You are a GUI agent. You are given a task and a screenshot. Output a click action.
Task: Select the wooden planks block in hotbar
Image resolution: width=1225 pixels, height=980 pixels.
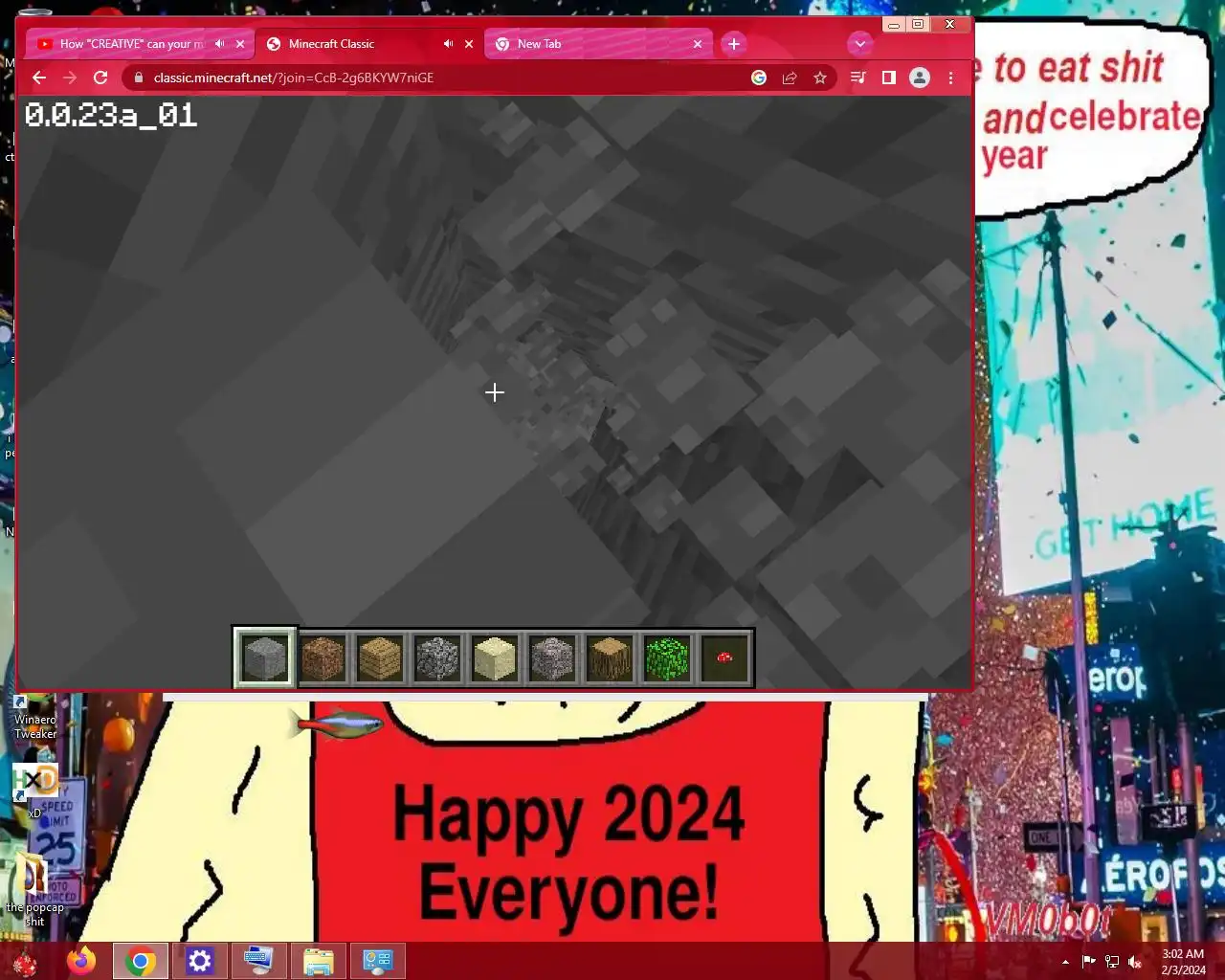click(x=380, y=658)
